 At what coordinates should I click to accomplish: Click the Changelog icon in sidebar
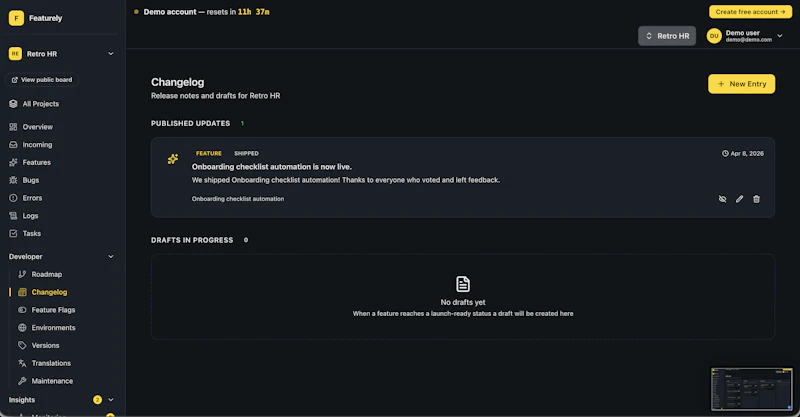[22, 292]
